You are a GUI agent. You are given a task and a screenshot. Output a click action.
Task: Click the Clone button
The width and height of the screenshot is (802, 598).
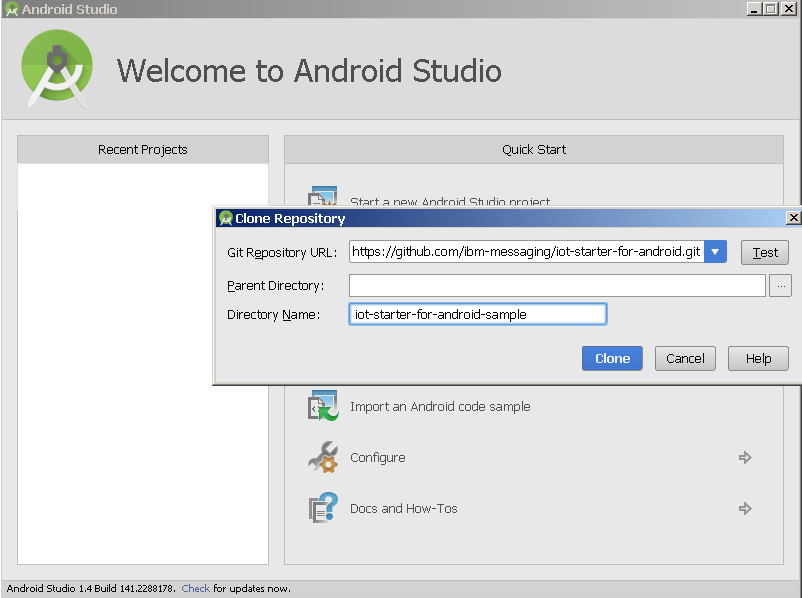[612, 358]
